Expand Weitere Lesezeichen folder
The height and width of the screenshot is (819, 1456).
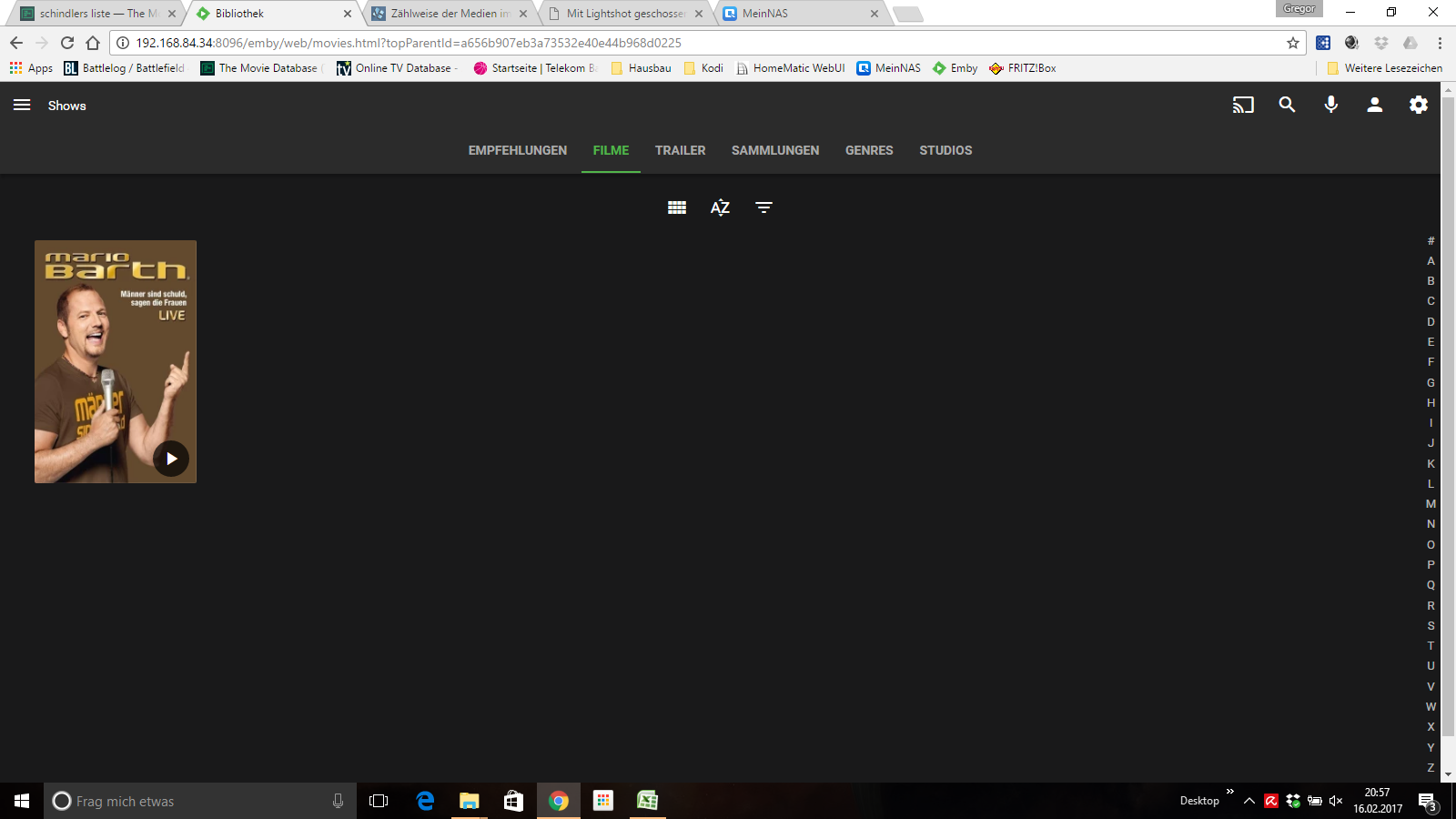pyautogui.click(x=1384, y=68)
